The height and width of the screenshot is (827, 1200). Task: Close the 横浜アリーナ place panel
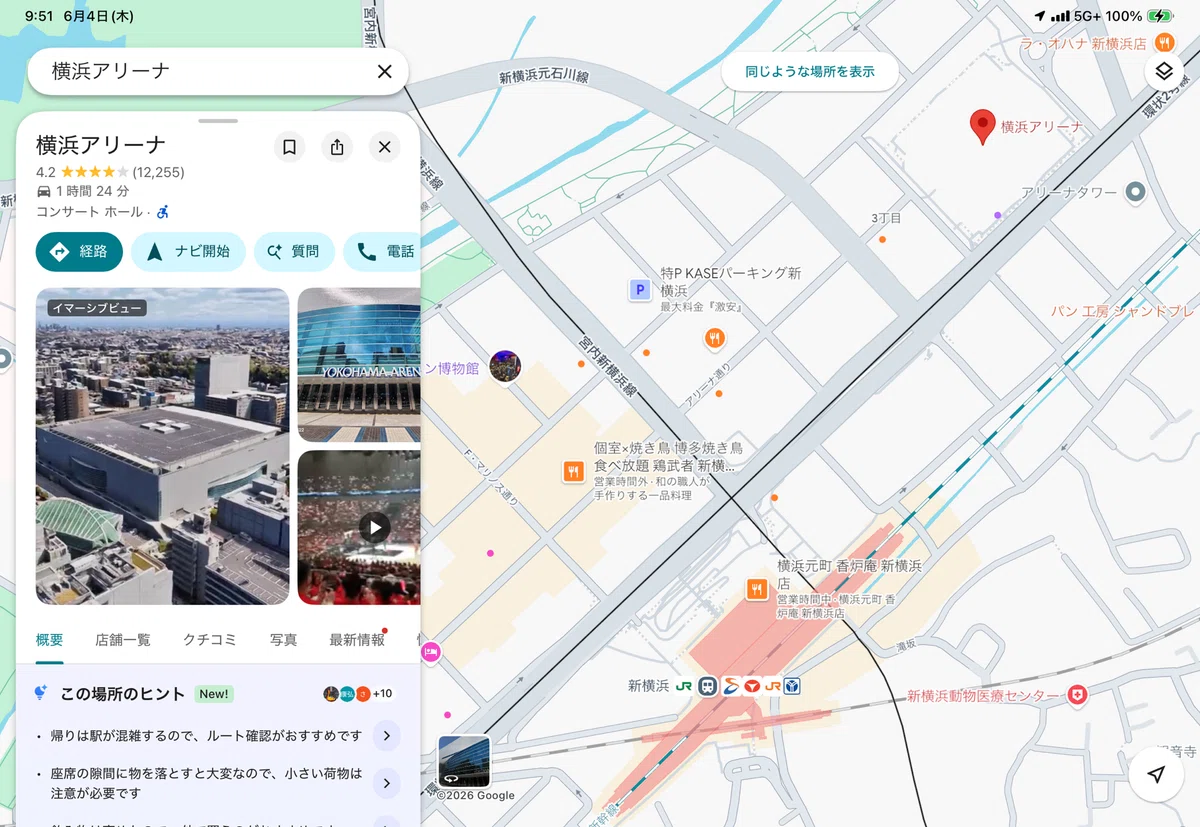click(384, 147)
